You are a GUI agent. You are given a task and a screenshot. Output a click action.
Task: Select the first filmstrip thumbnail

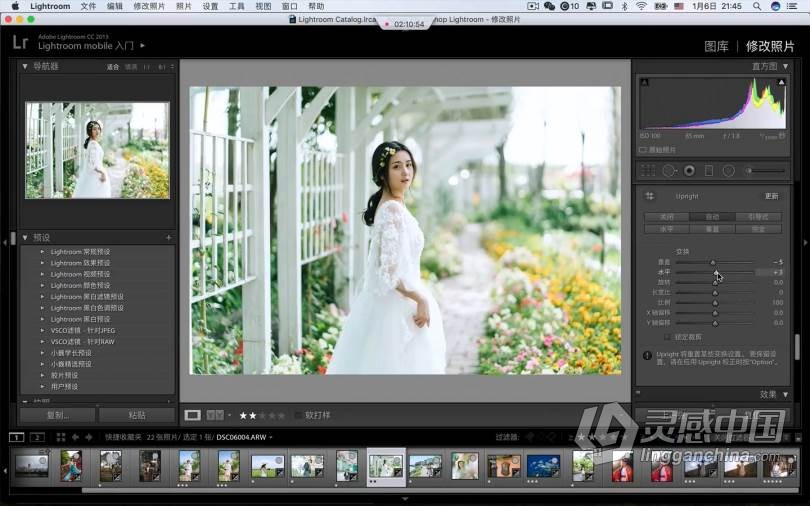pyautogui.click(x=32, y=466)
